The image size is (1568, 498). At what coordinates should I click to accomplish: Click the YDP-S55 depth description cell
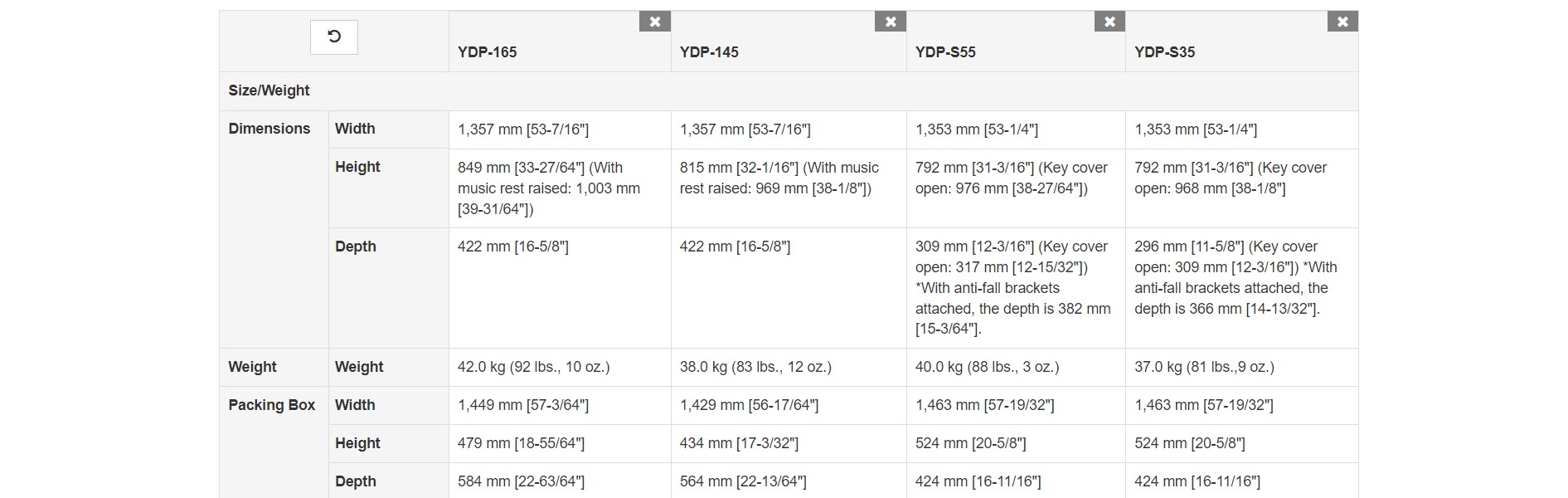pos(1016,288)
